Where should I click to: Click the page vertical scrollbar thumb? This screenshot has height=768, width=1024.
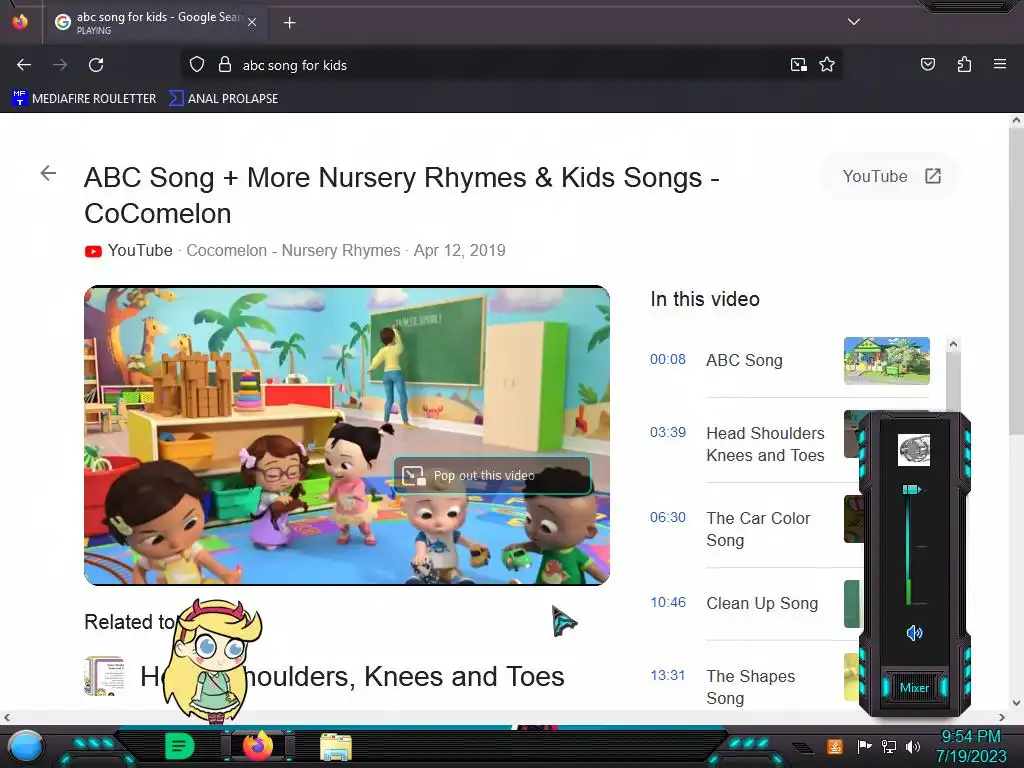[1016, 281]
